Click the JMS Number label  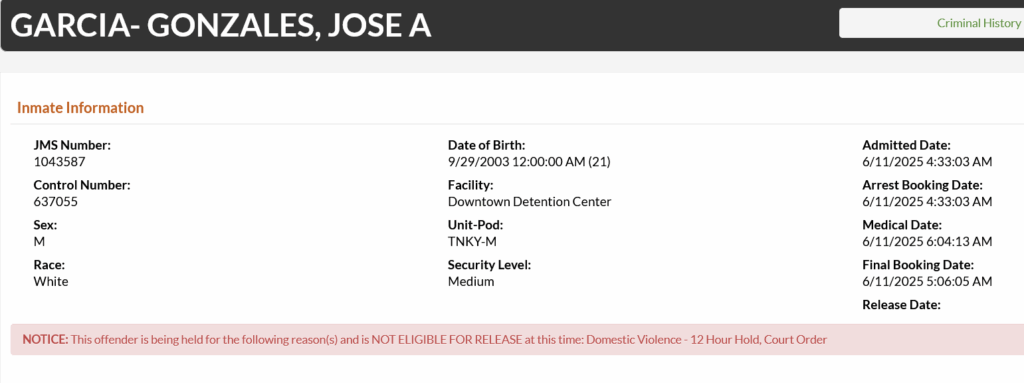[72, 145]
